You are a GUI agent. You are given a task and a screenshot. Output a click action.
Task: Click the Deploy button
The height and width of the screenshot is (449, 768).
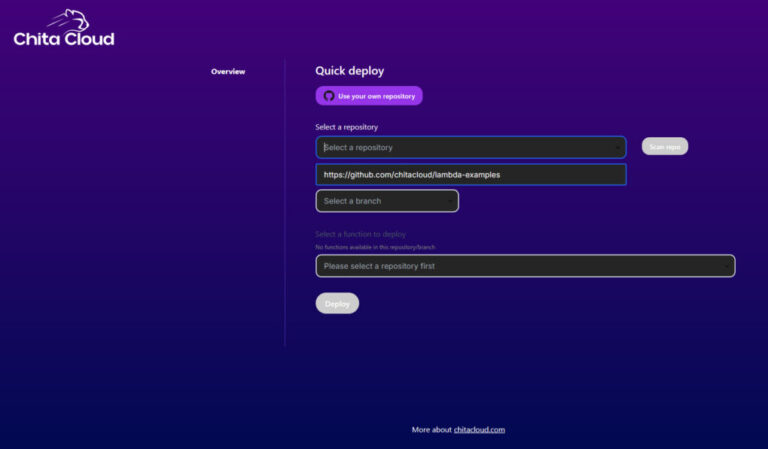coord(337,304)
